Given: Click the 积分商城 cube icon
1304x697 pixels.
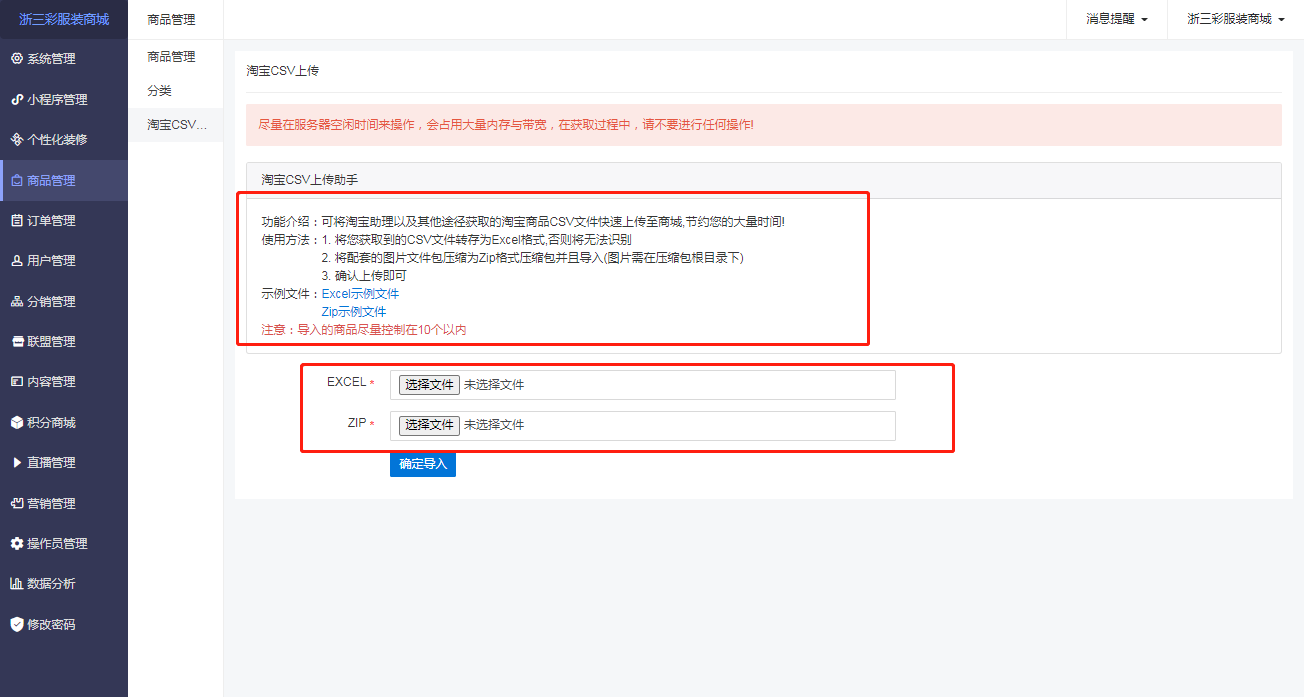Looking at the screenshot, I should point(16,422).
